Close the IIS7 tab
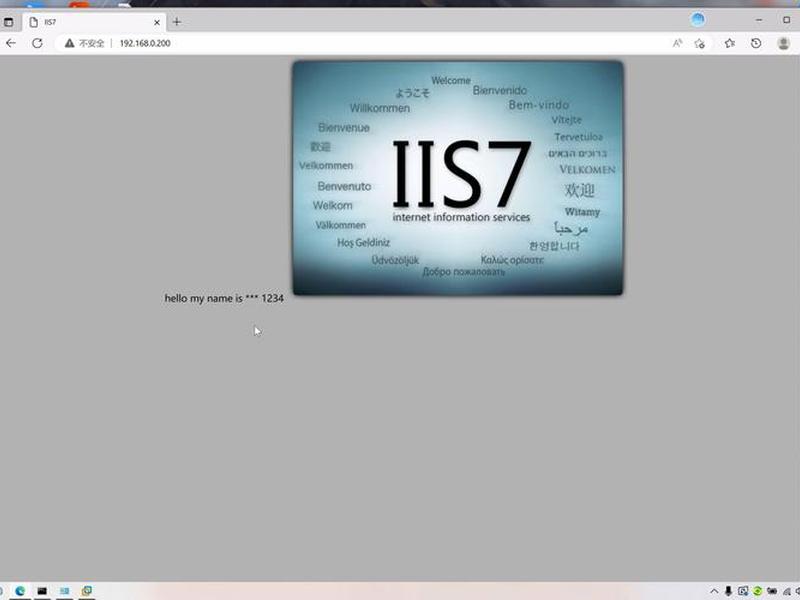800x600 pixels. coord(157,22)
